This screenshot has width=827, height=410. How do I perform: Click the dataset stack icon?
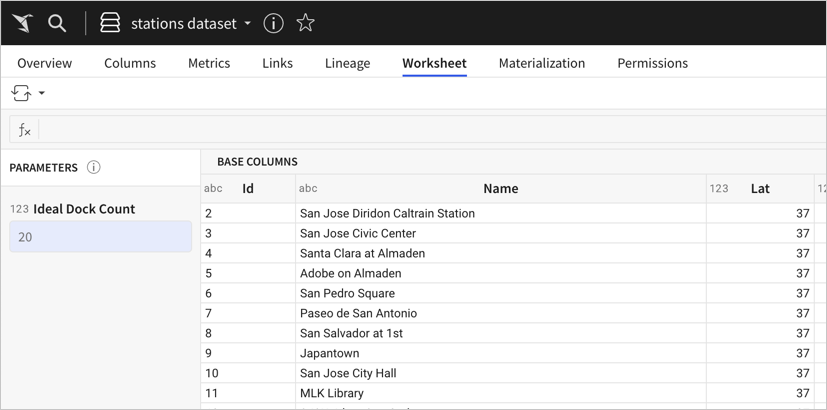pos(110,23)
